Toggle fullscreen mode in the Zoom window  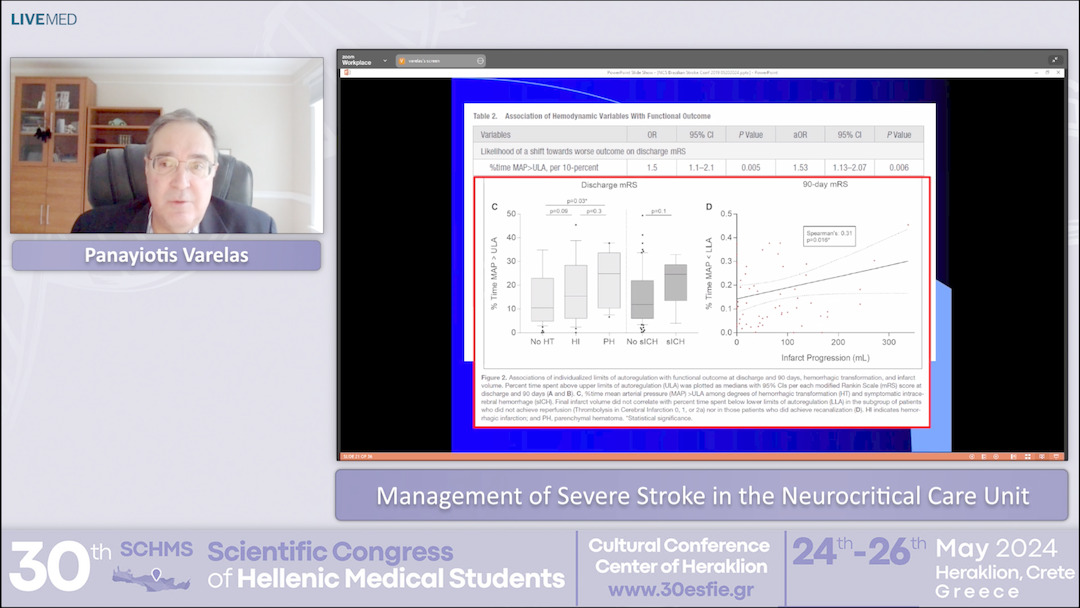tap(1053, 58)
